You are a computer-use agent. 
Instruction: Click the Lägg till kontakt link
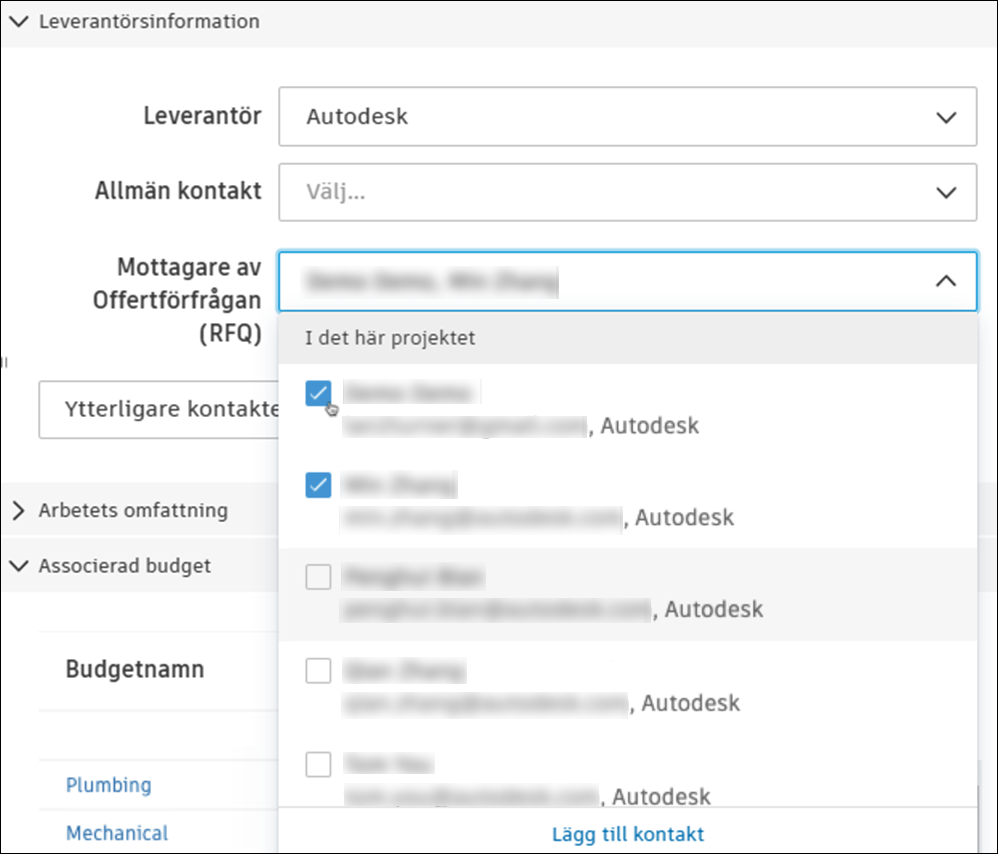(x=627, y=834)
